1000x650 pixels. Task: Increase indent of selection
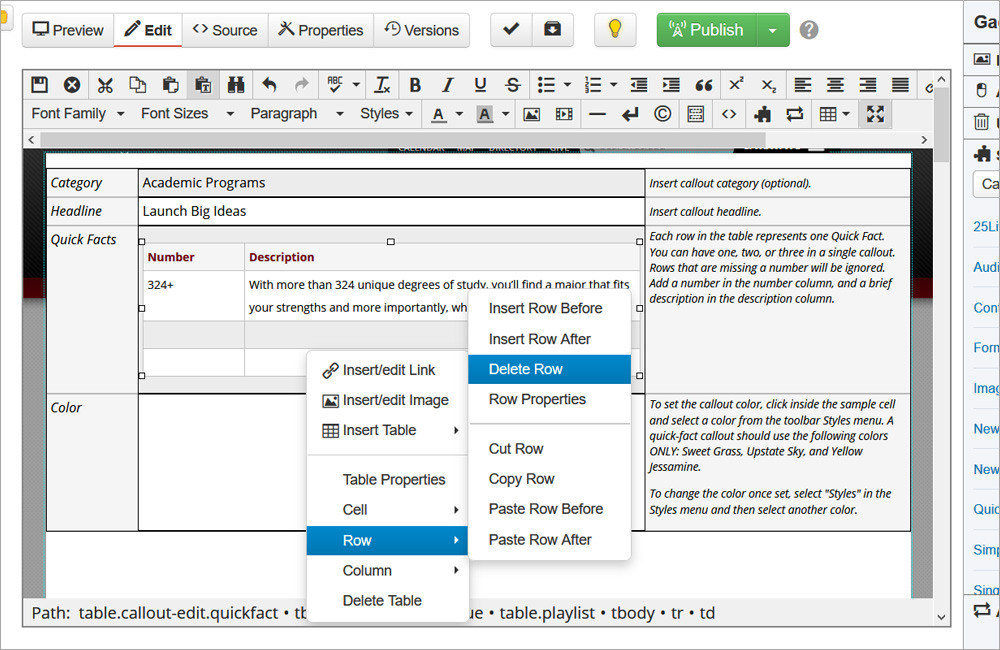[x=671, y=85]
